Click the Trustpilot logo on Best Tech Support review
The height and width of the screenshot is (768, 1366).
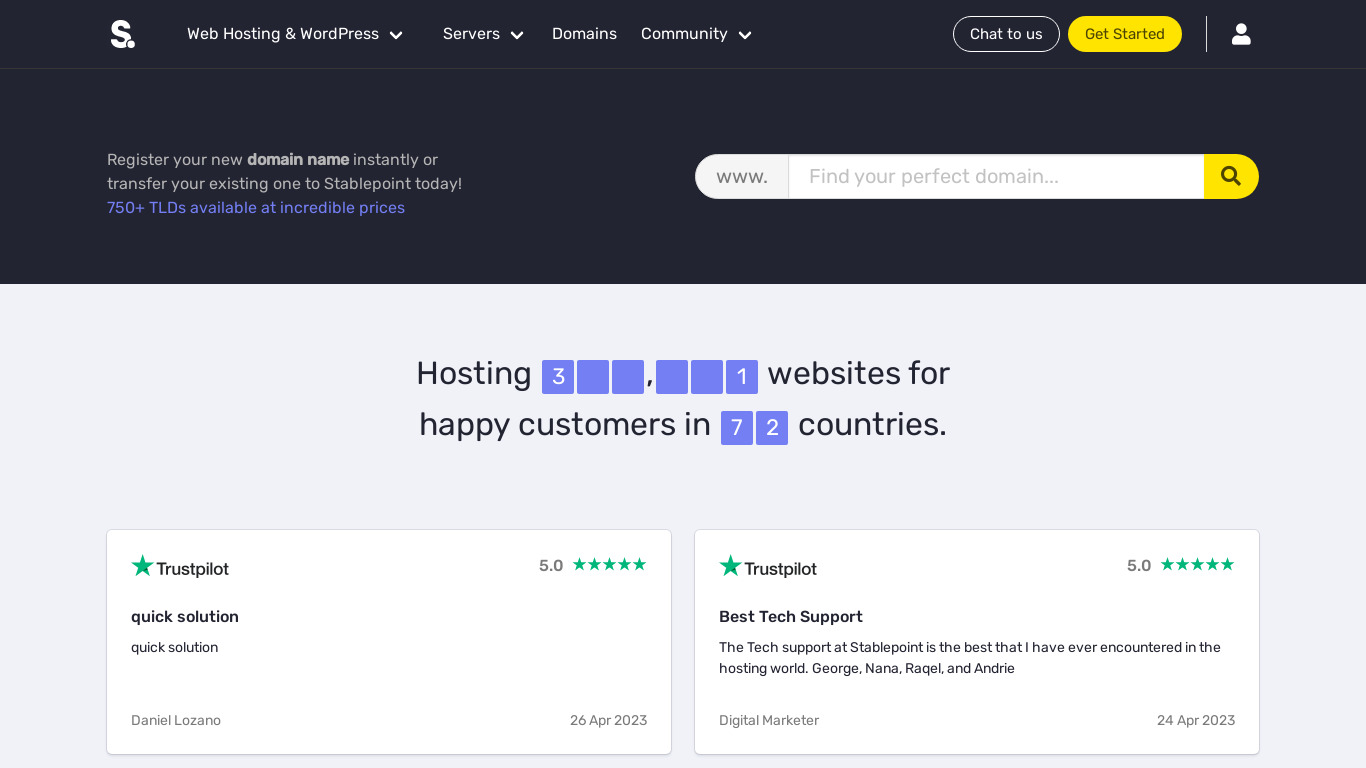click(x=768, y=567)
